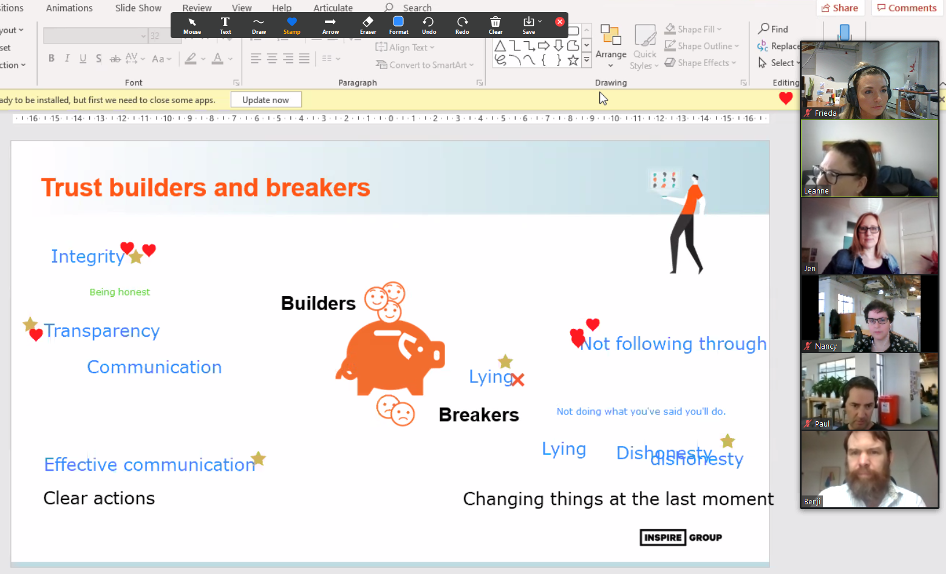The image size is (946, 574).
Task: Select Frieda's video thumbnail
Action: (869, 80)
